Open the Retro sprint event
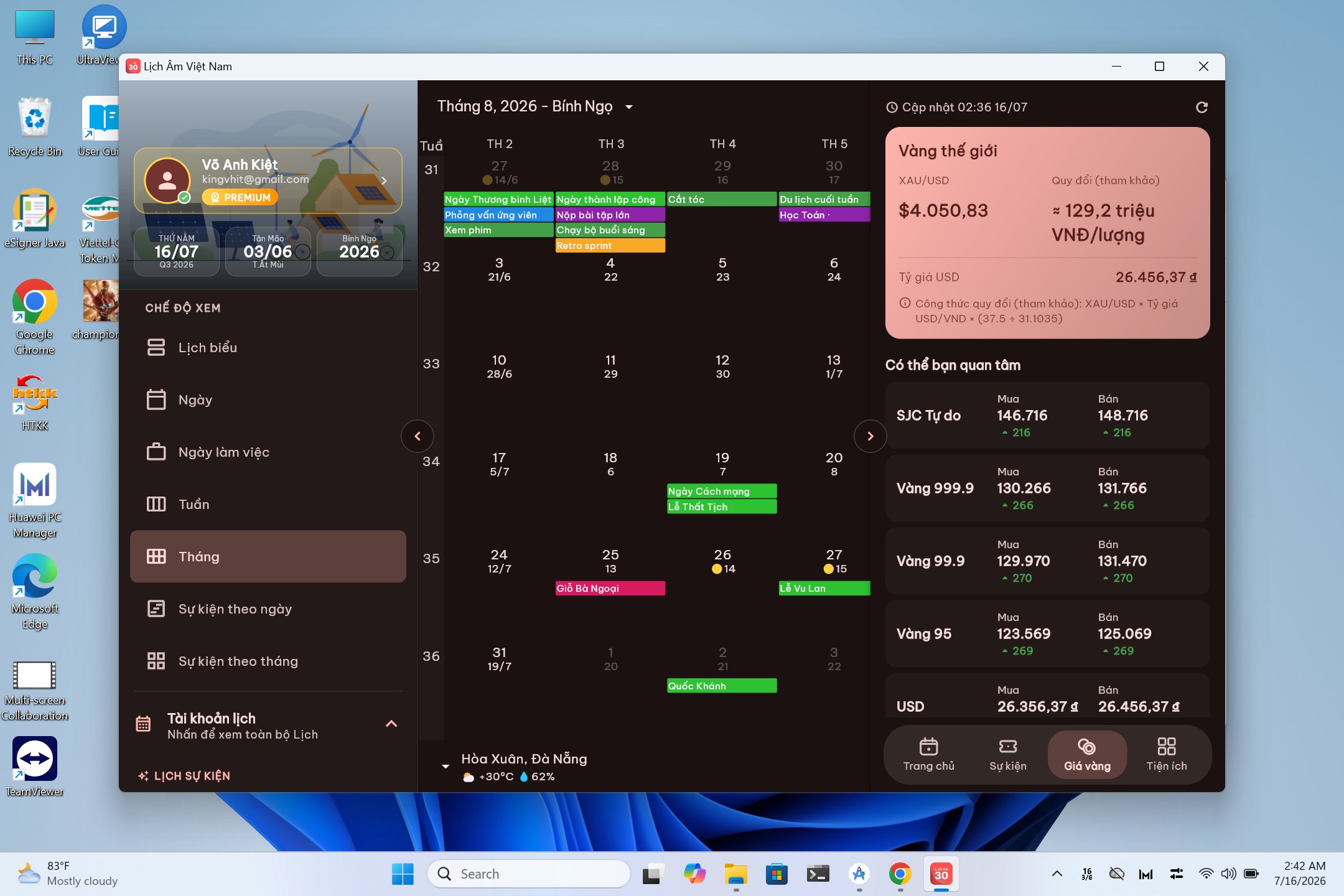 point(610,245)
